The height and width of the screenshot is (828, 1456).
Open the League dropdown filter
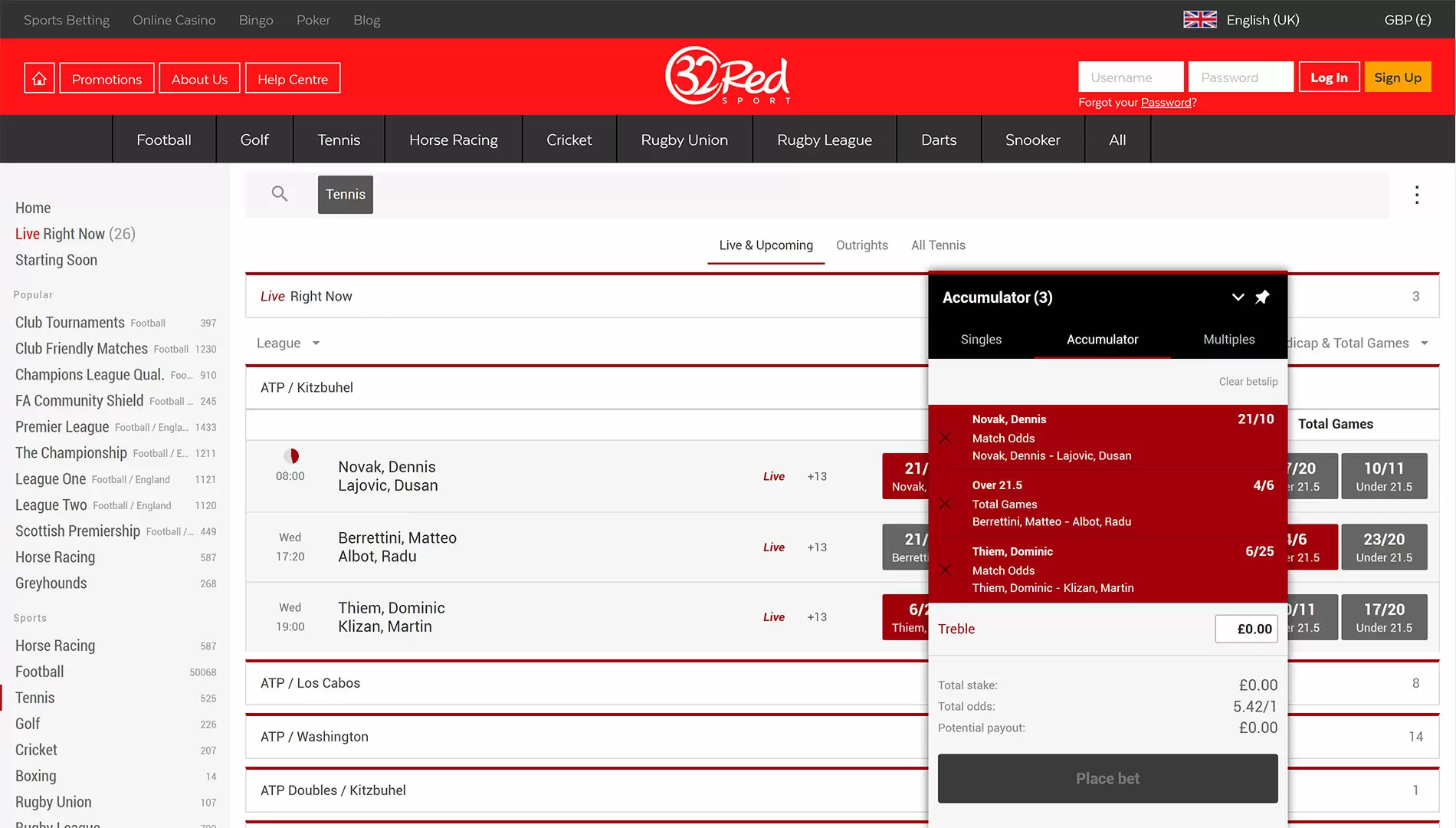(x=288, y=343)
